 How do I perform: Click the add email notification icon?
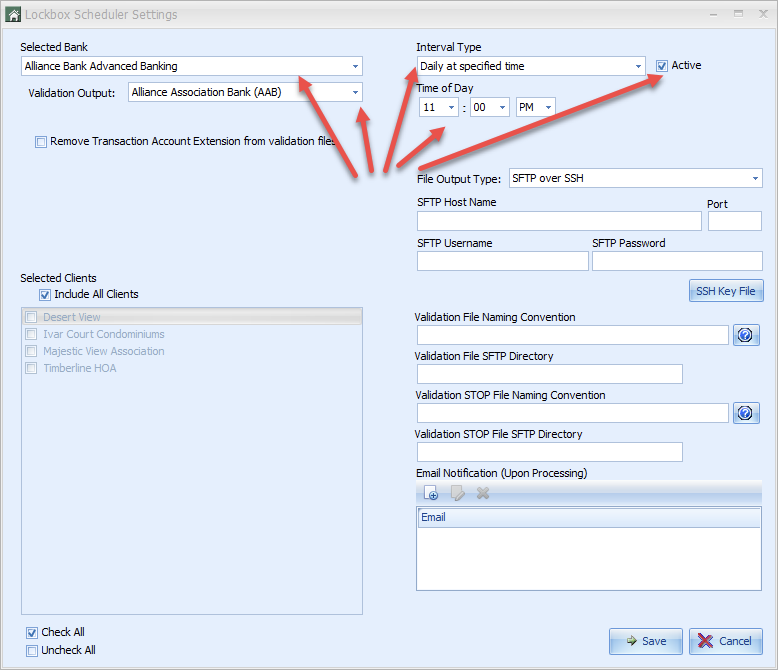[431, 493]
